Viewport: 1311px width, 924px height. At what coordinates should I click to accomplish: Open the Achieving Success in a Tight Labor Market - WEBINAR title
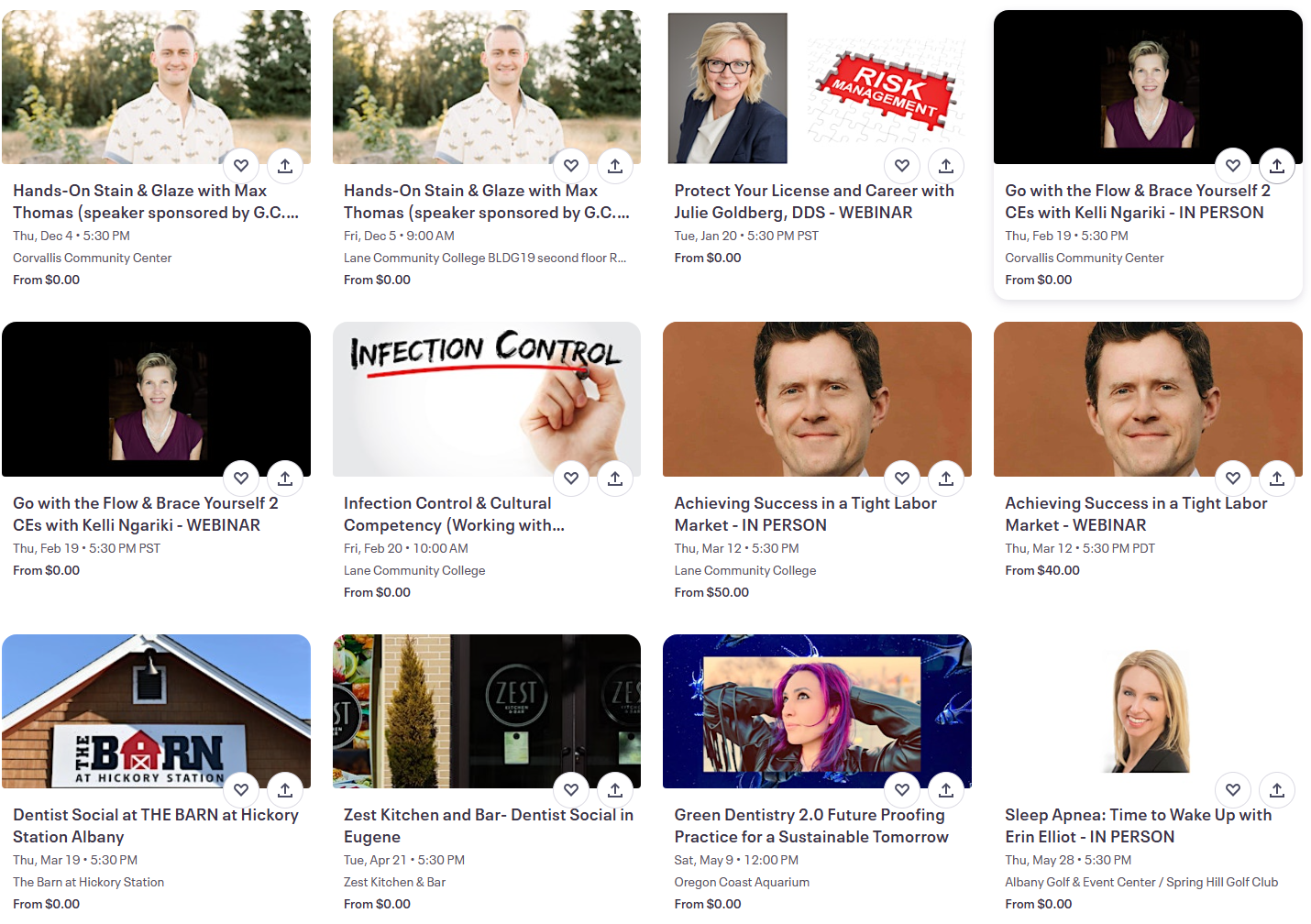(x=1136, y=514)
